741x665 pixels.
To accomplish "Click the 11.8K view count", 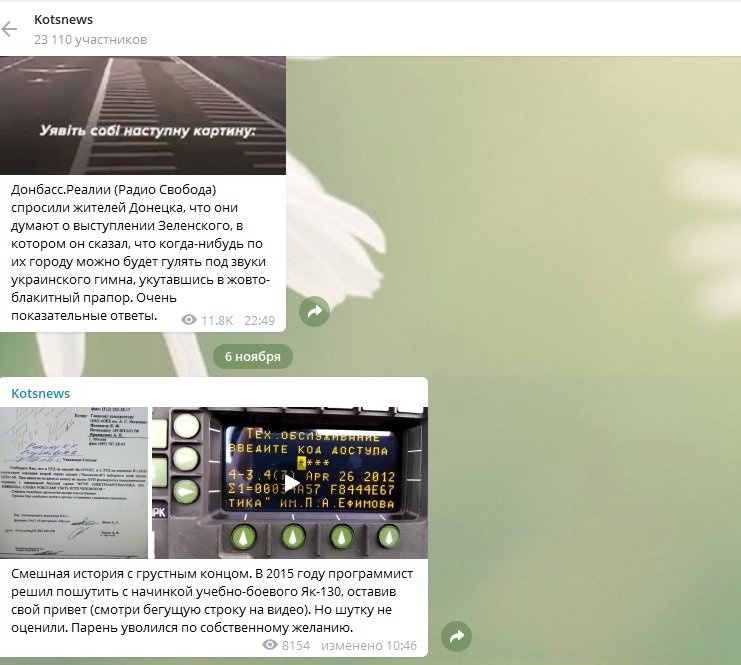I will pyautogui.click(x=217, y=320).
